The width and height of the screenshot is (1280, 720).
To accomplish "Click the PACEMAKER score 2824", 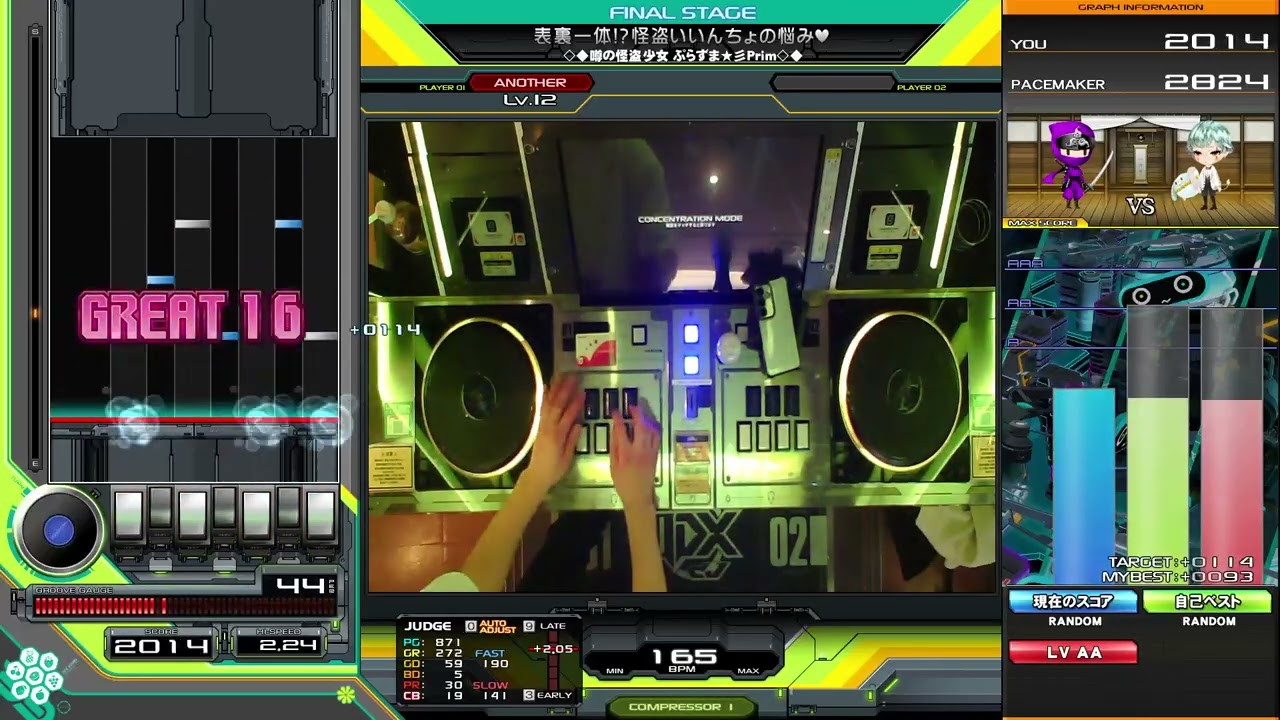I will point(1216,83).
